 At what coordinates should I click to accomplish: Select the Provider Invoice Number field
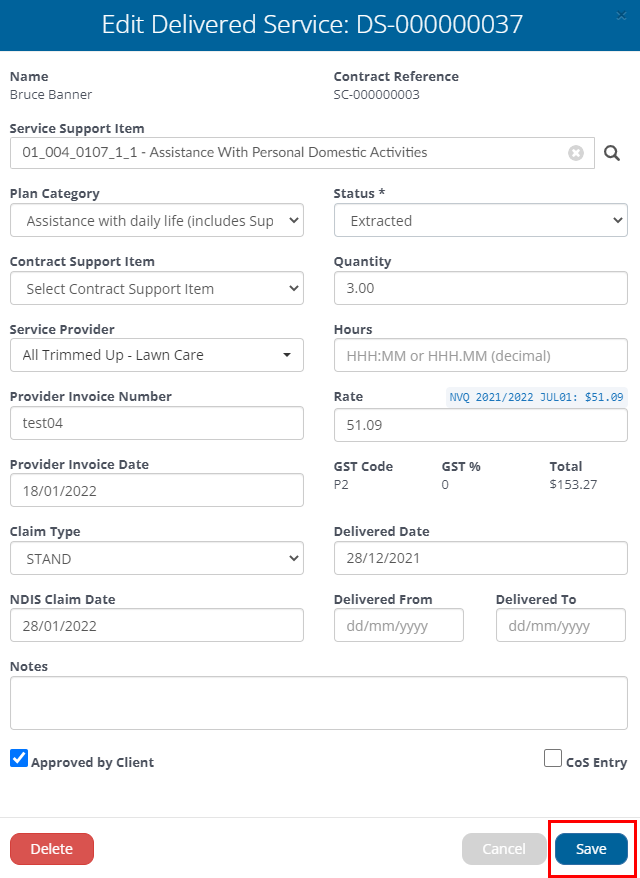(157, 423)
